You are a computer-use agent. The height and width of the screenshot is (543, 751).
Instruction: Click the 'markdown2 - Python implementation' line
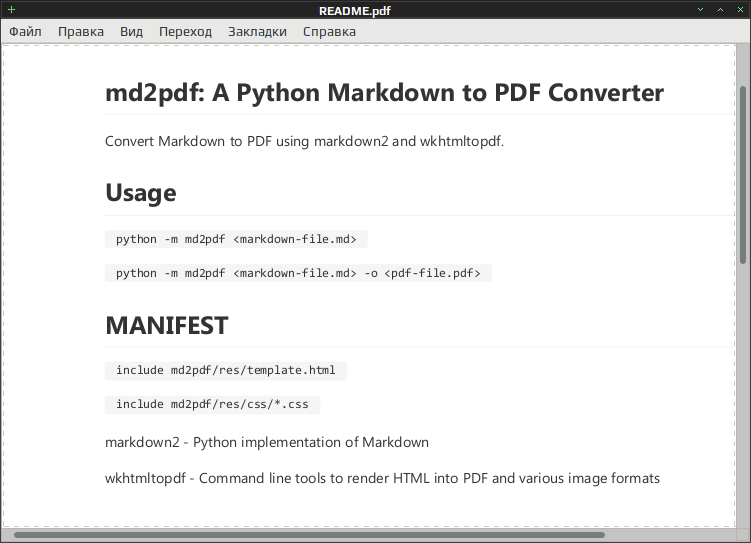[x=267, y=442]
